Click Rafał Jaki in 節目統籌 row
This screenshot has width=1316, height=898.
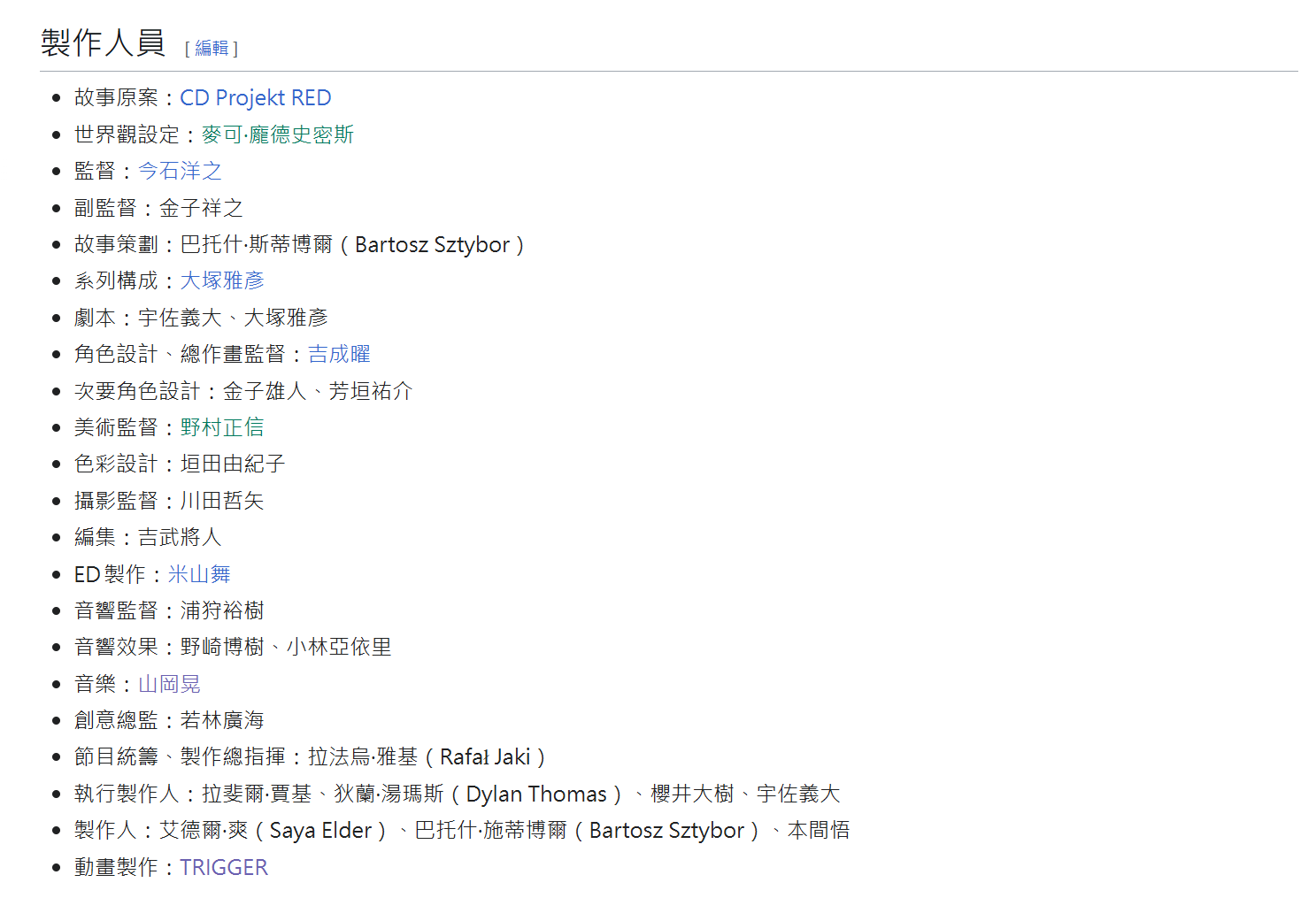(485, 757)
